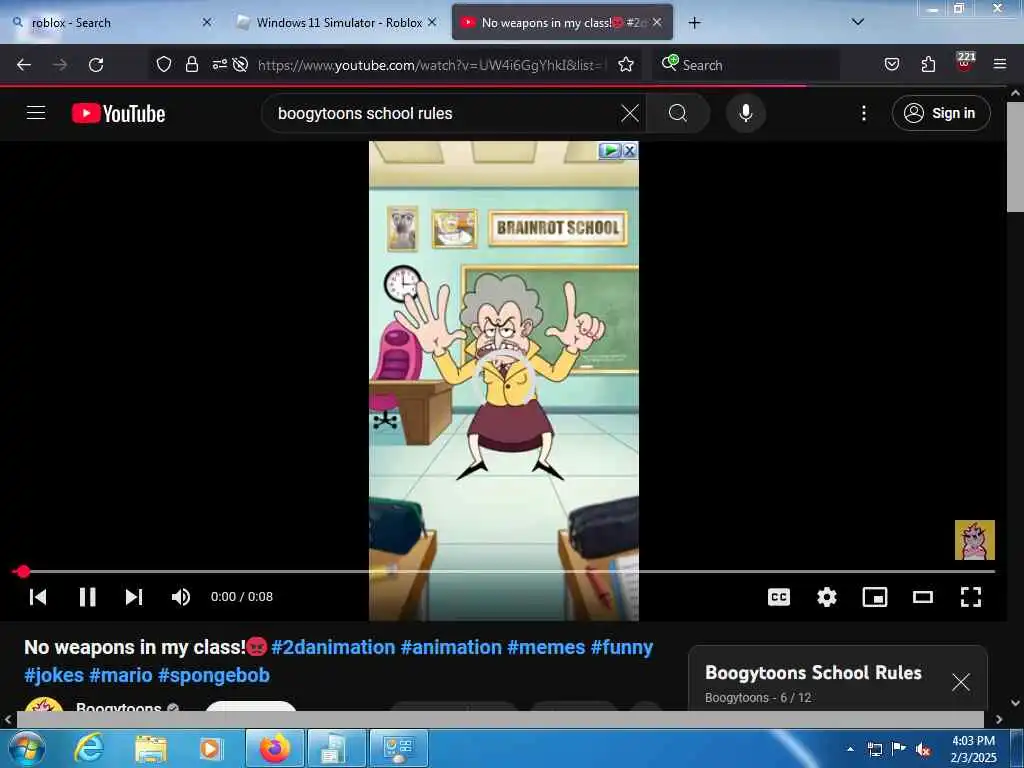This screenshot has height=768, width=1024.
Task: Close the Boogytoons School Rules playlist panel
Action: (960, 682)
